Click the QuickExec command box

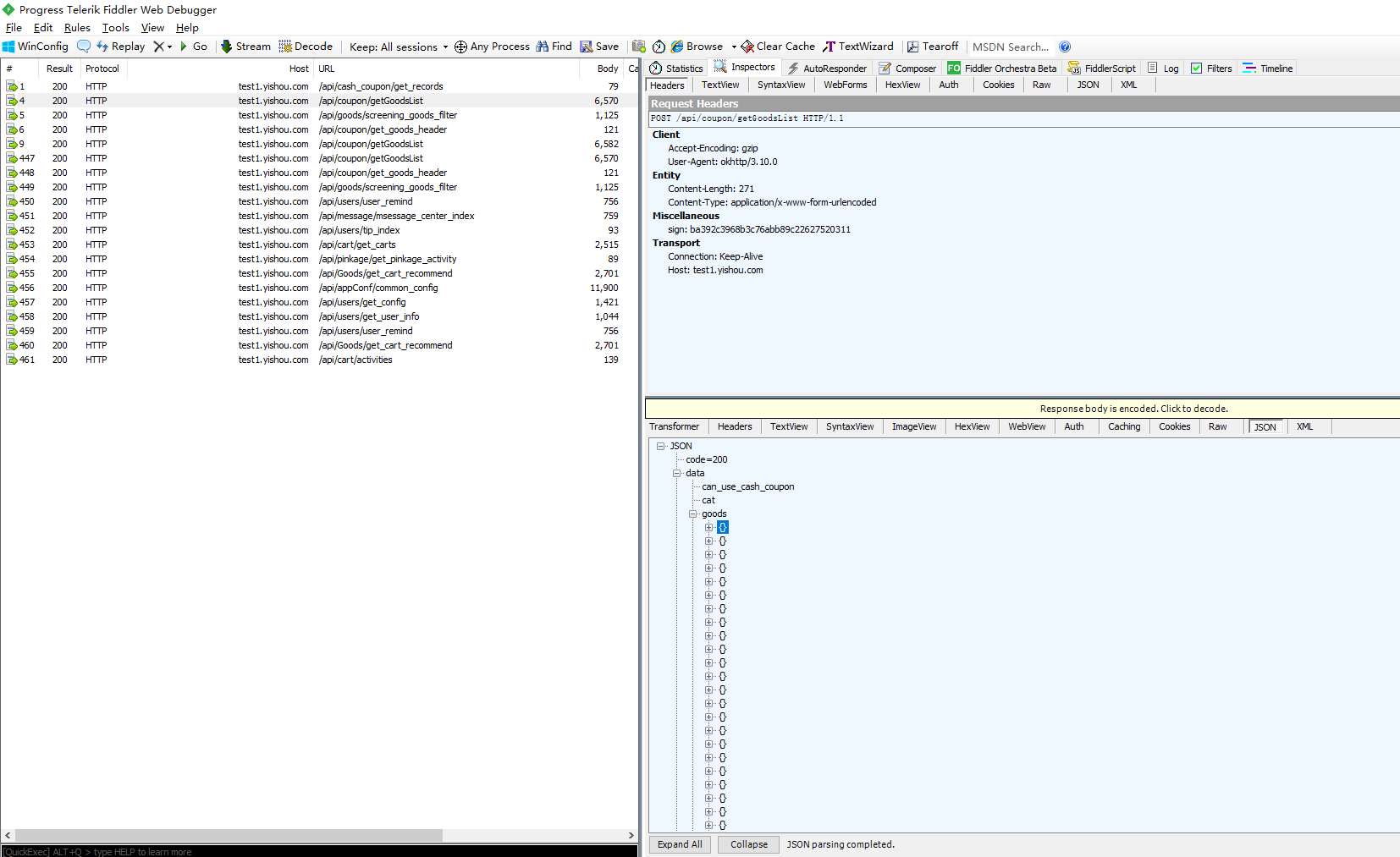pos(319,851)
